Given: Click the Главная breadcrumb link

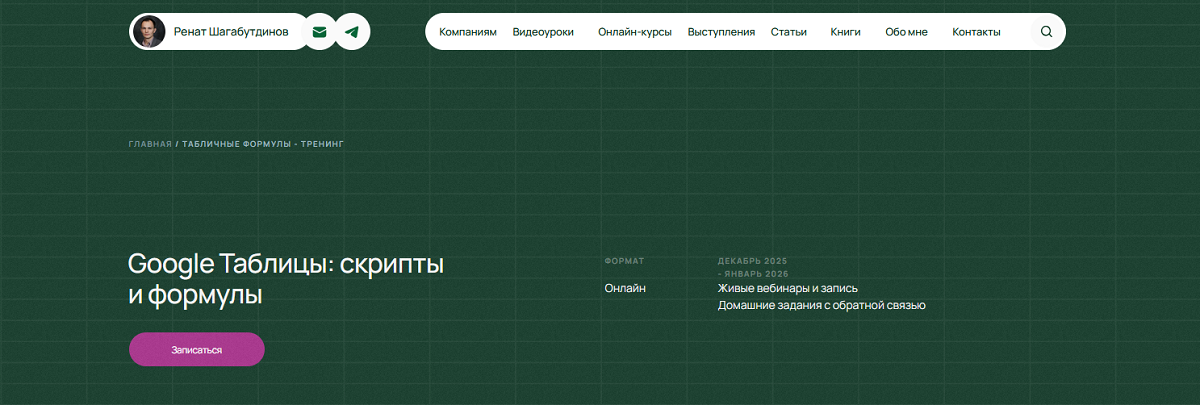Looking at the screenshot, I should pyautogui.click(x=150, y=144).
